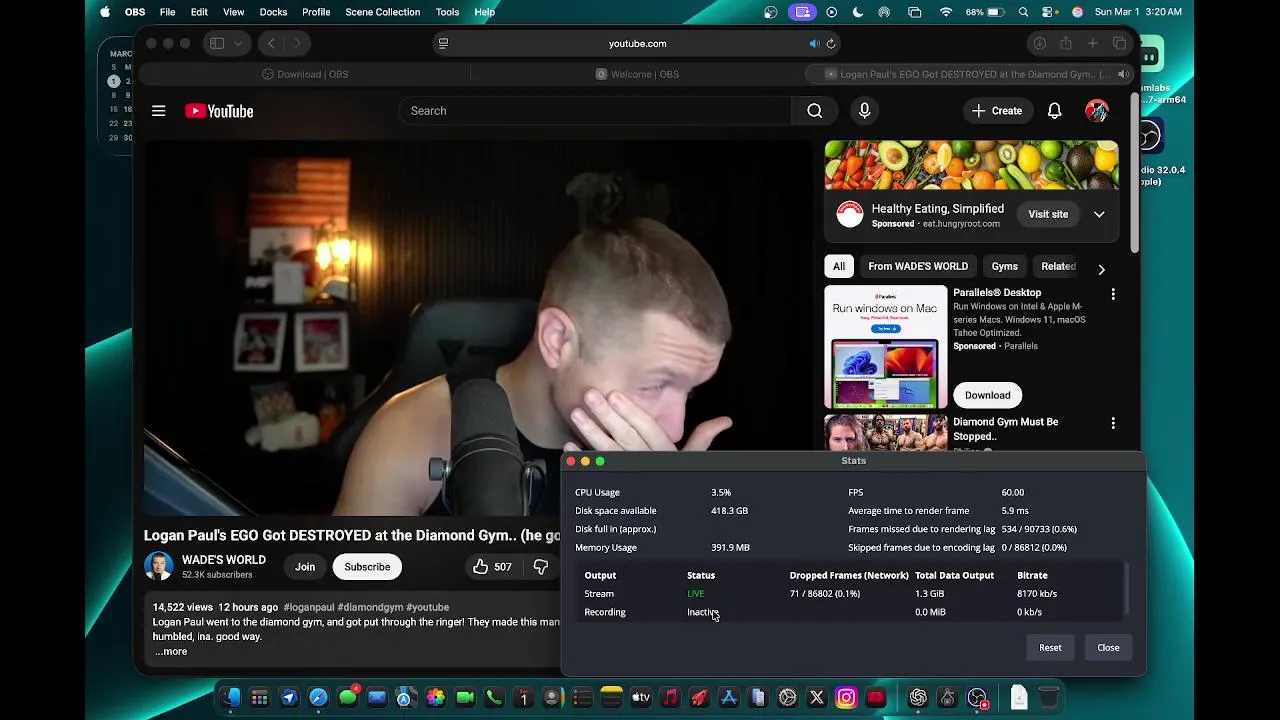This screenshot has width=1280, height=720.
Task: Switch to Download | OBS tab
Action: pyautogui.click(x=305, y=74)
